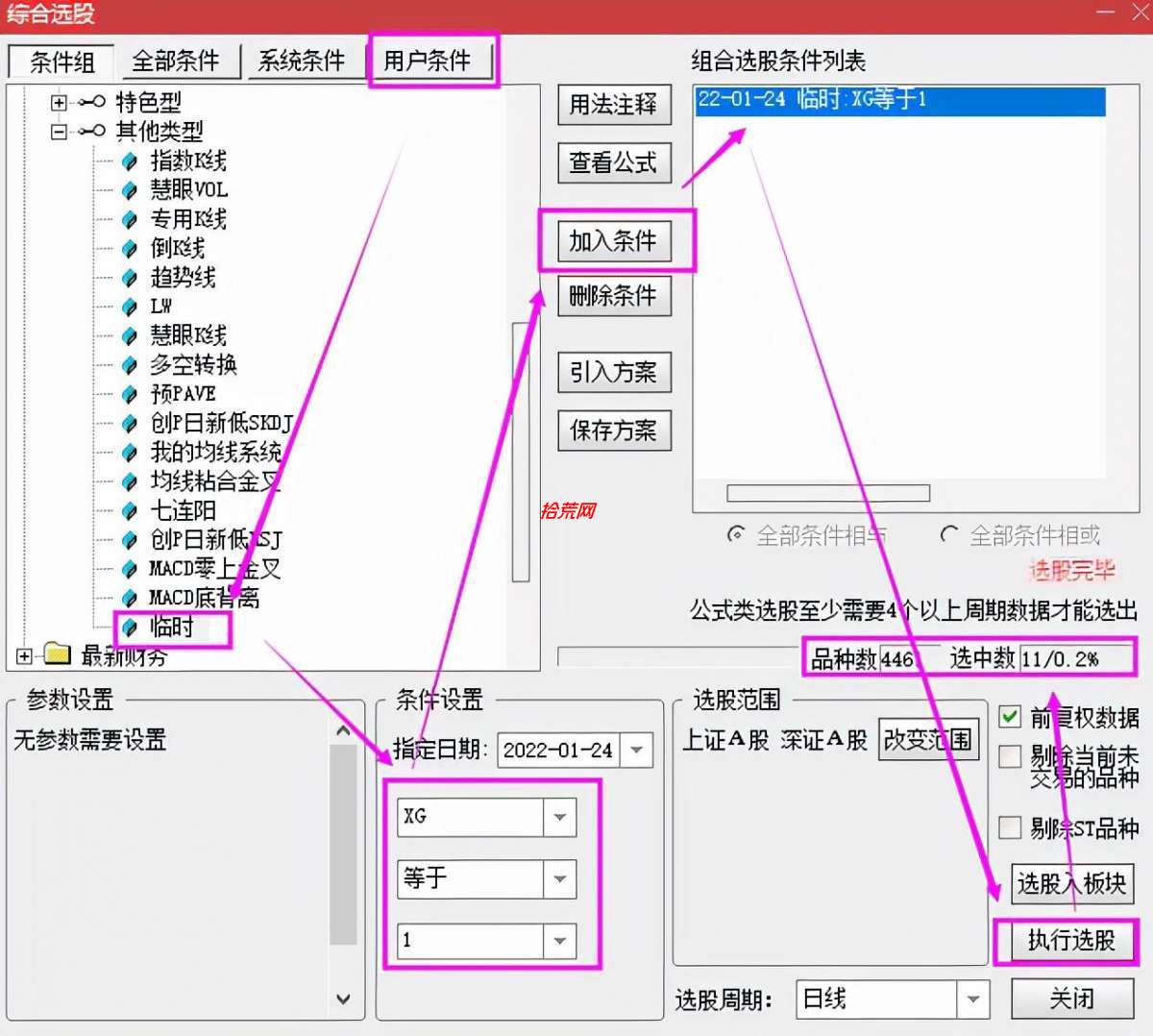Click the 删除条件 button
The image size is (1153, 1036).
[614, 296]
